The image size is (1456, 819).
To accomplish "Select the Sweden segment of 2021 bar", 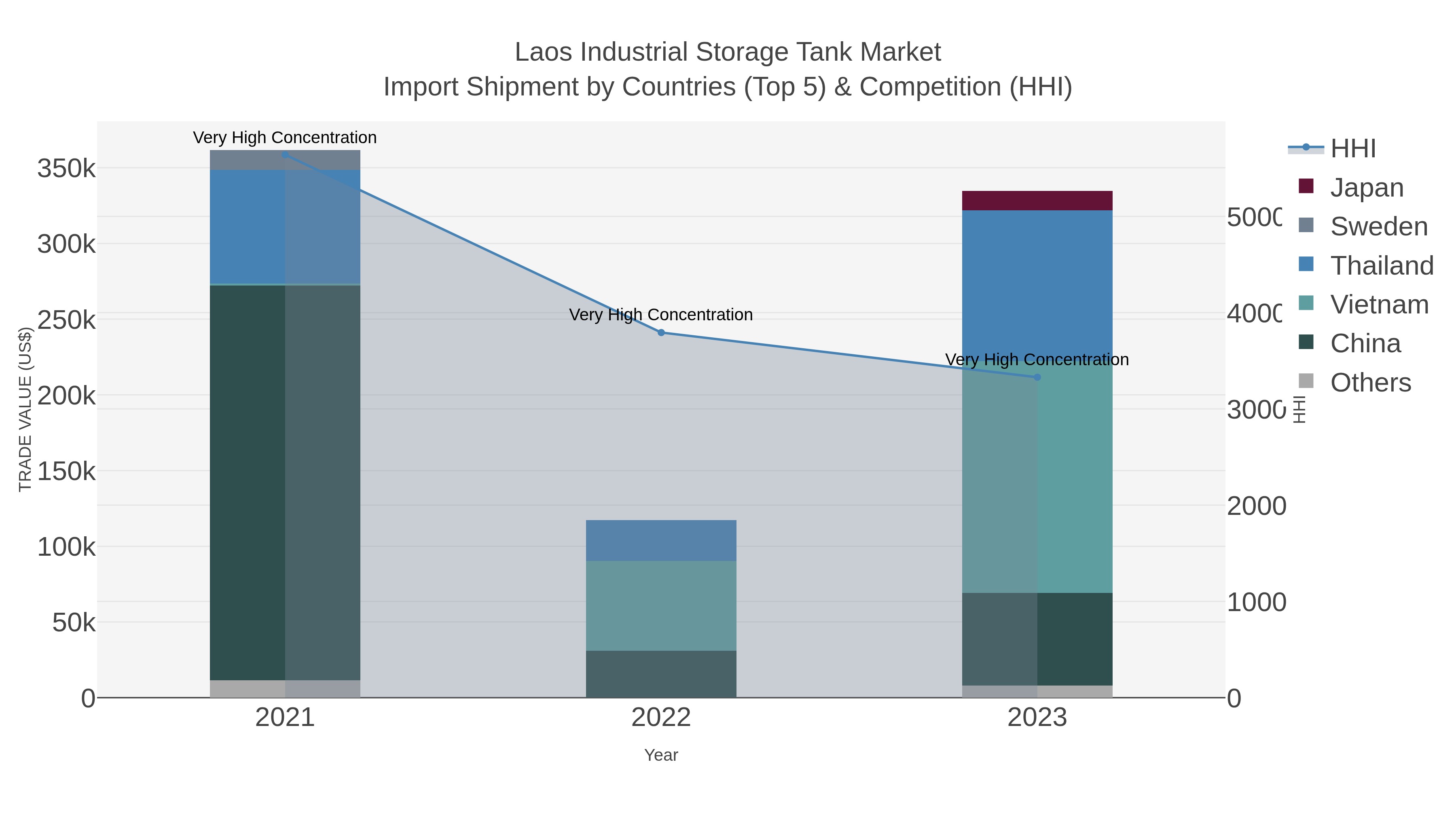I will click(x=285, y=160).
